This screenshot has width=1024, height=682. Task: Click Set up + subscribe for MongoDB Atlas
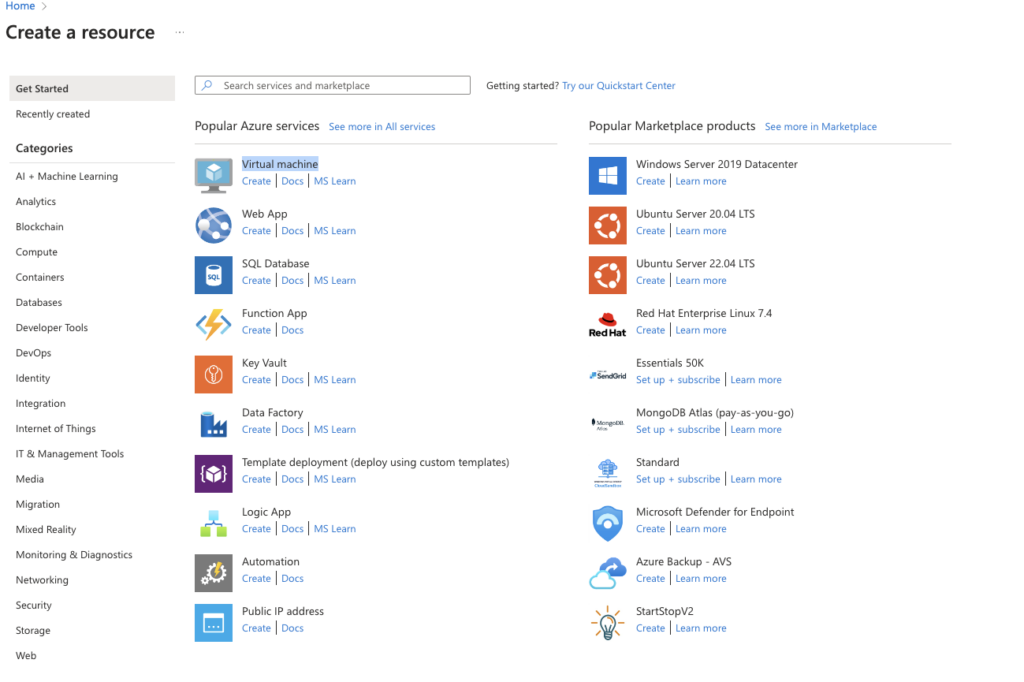[x=678, y=429]
